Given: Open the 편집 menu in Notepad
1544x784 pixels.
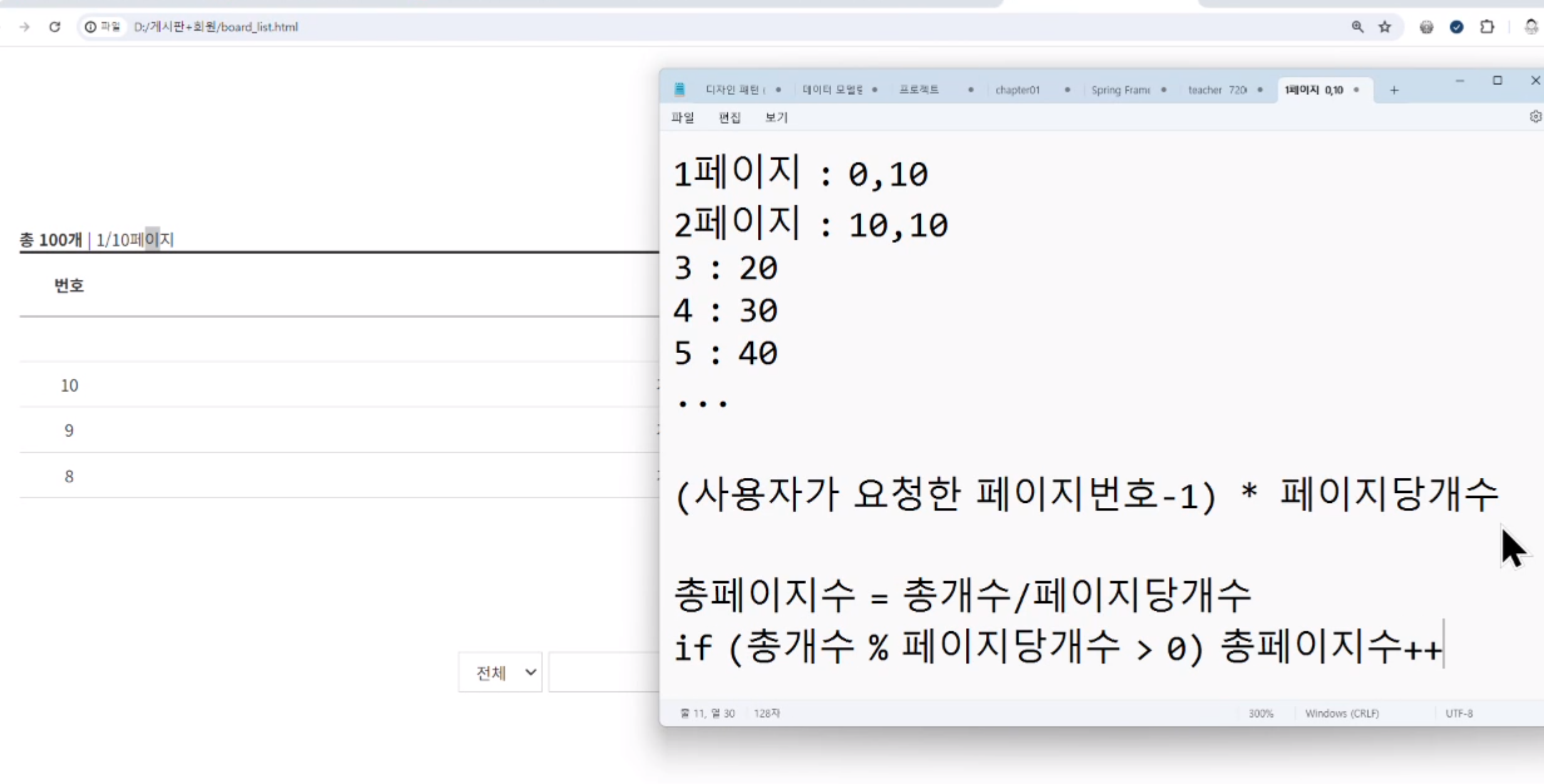Looking at the screenshot, I should click(x=729, y=118).
